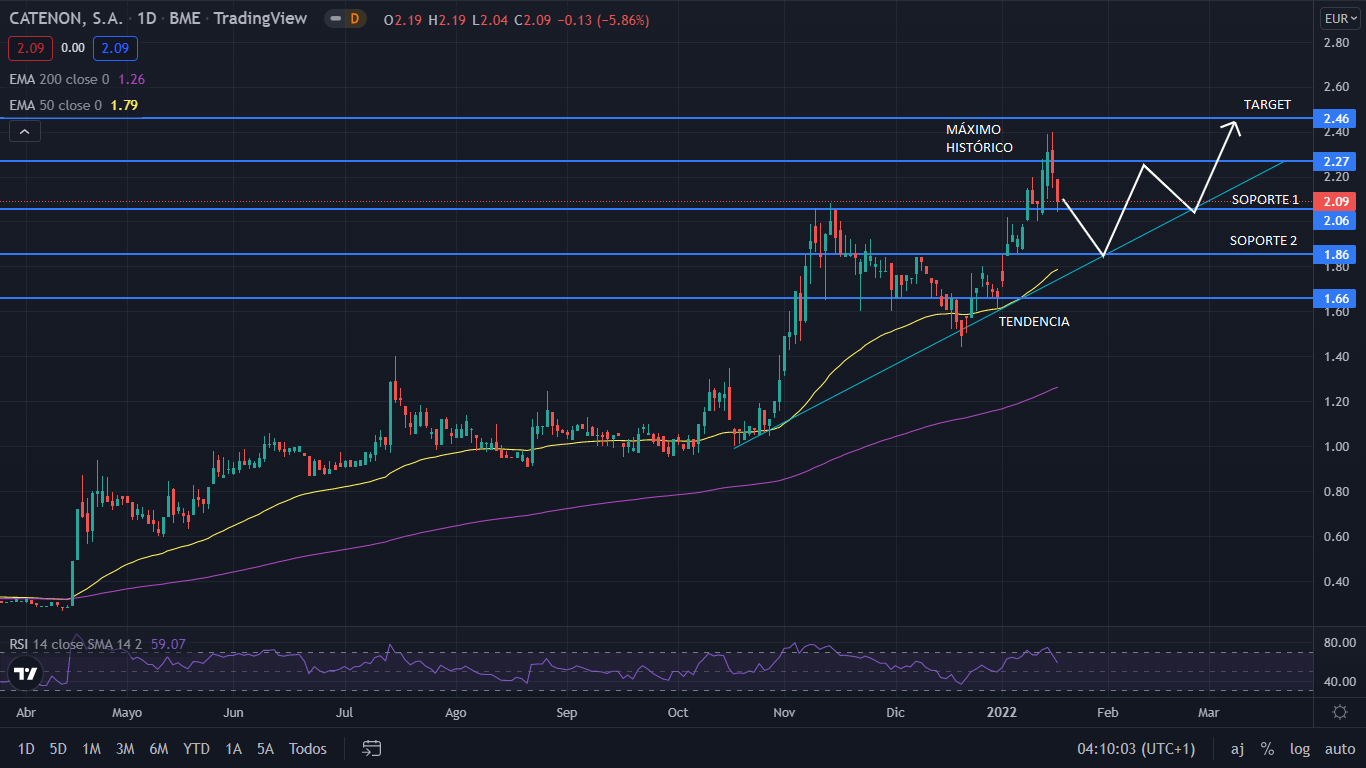Select the YTD time range

point(197,748)
